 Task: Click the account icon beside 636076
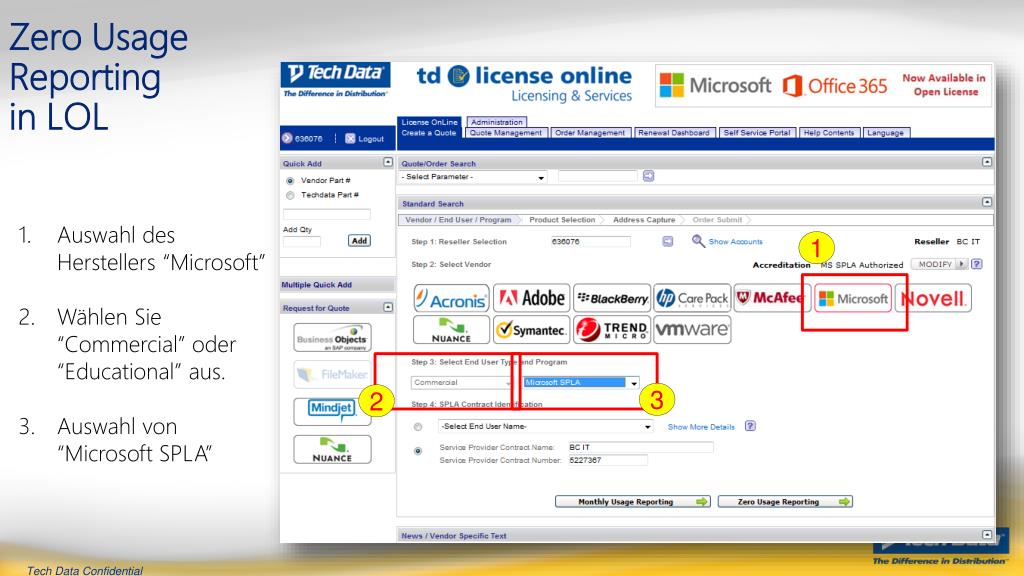pyautogui.click(x=287, y=138)
